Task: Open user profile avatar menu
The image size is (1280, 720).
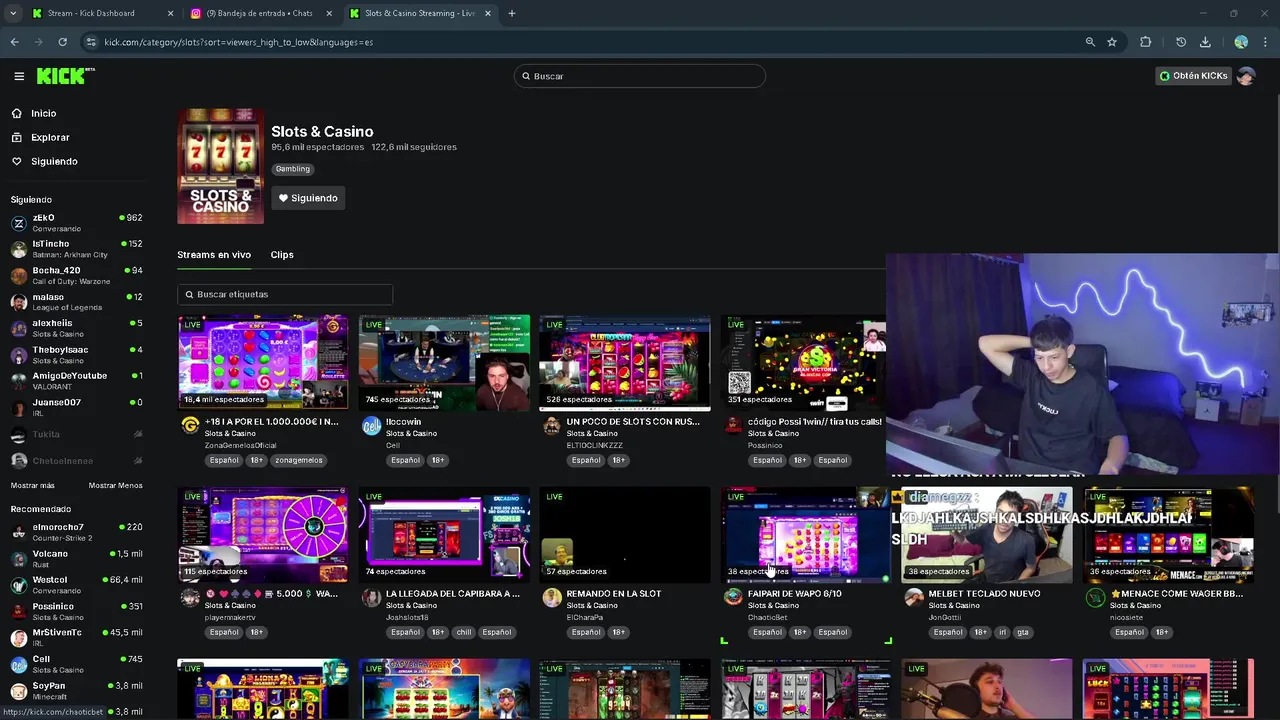Action: 1246,76
